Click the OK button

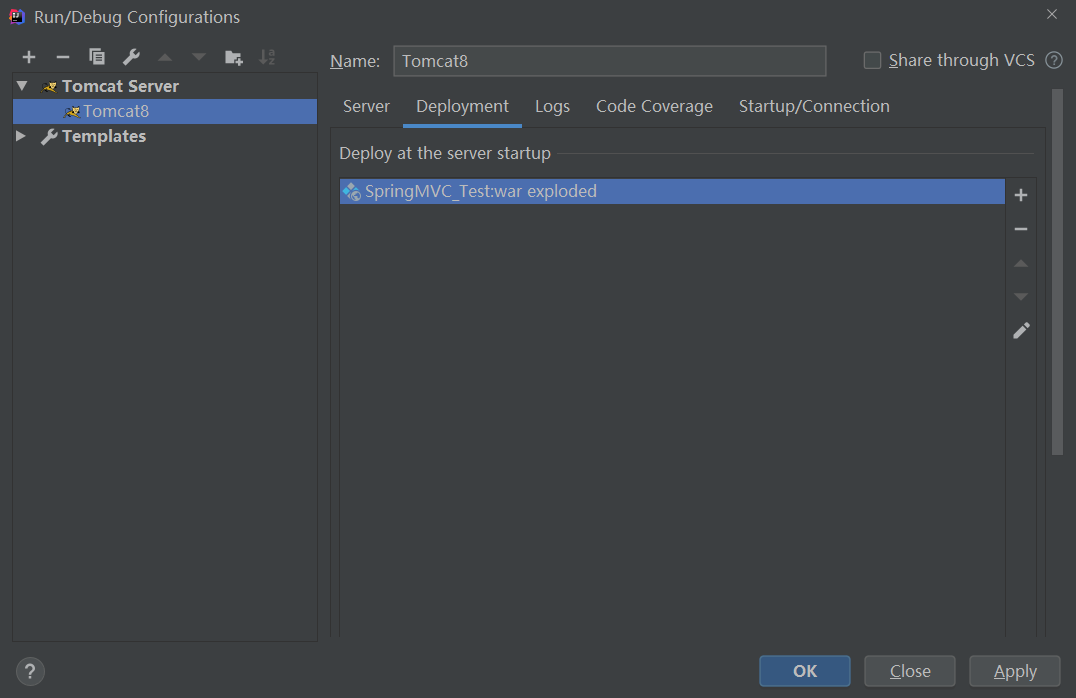point(805,671)
